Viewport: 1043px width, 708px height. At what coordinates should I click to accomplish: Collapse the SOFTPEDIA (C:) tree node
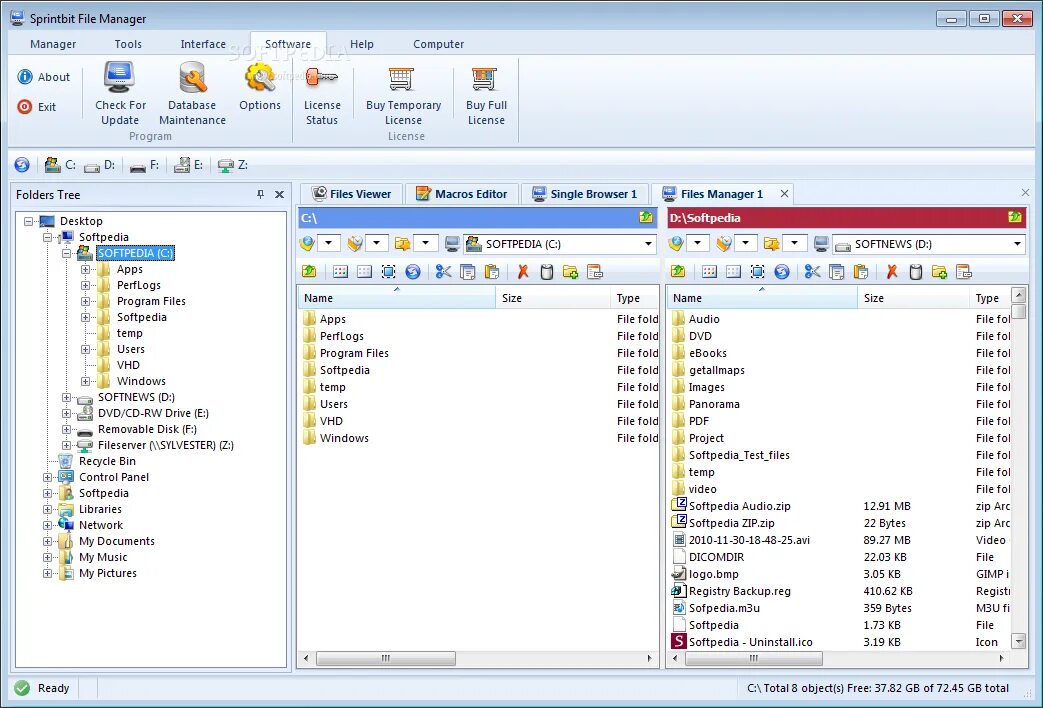[67, 254]
